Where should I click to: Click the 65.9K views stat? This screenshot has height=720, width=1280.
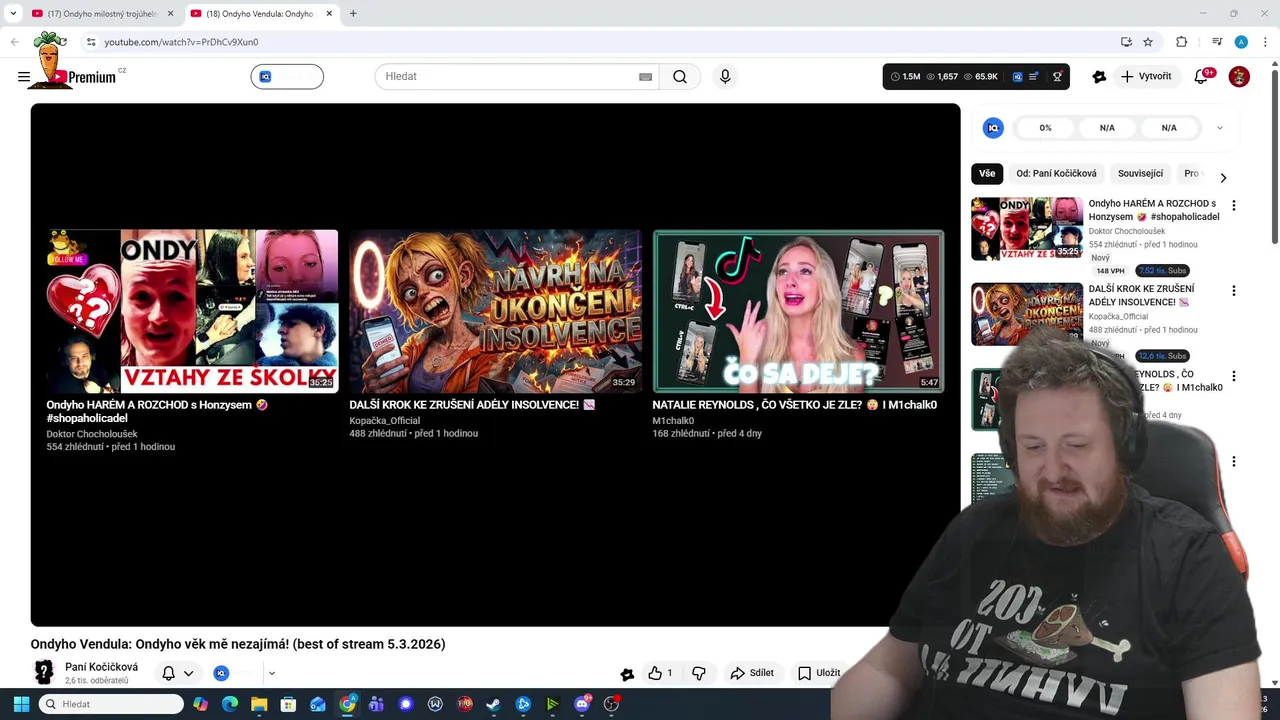pos(980,77)
